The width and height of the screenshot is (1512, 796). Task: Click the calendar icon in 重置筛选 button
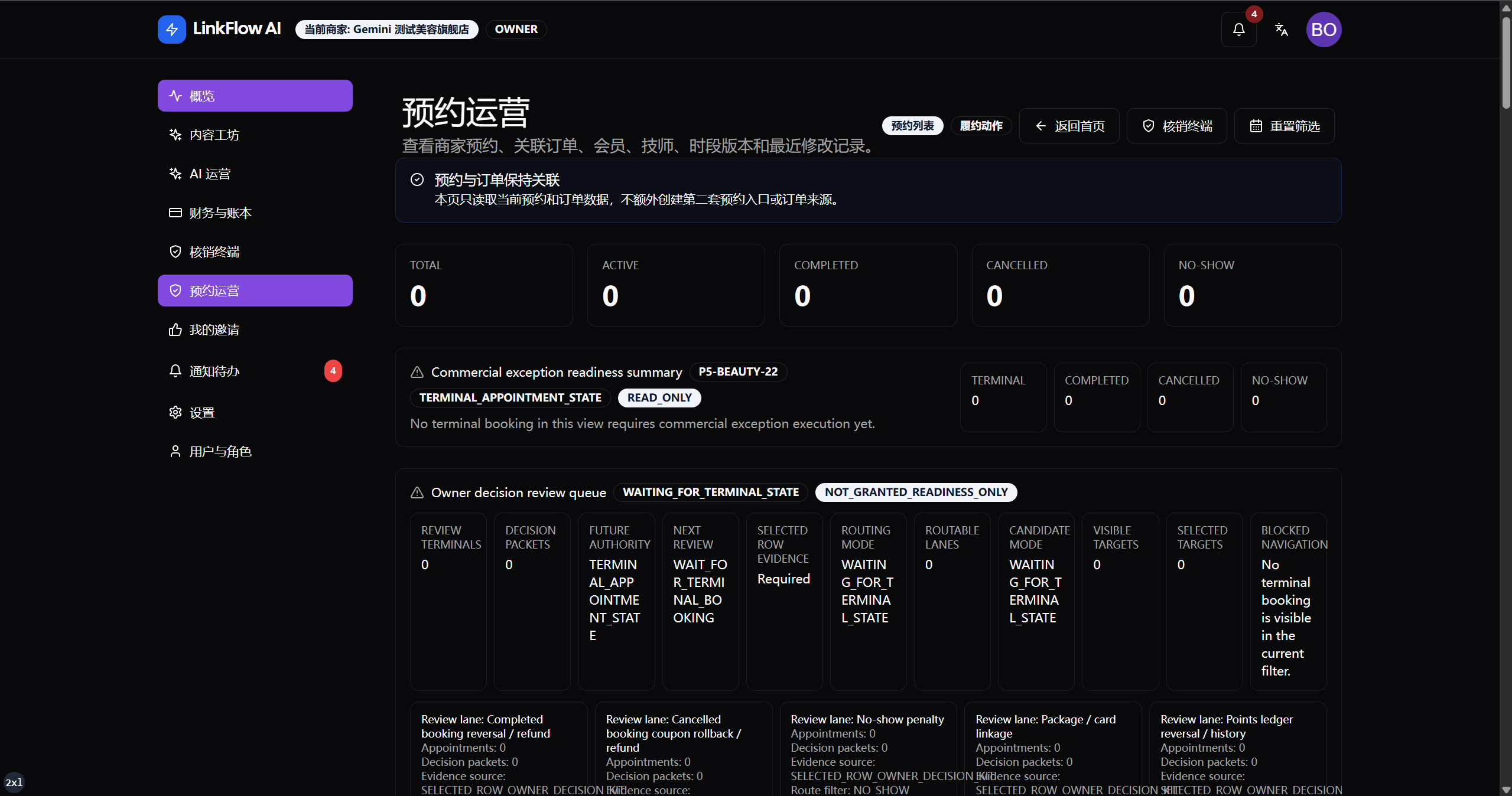[x=1256, y=126]
